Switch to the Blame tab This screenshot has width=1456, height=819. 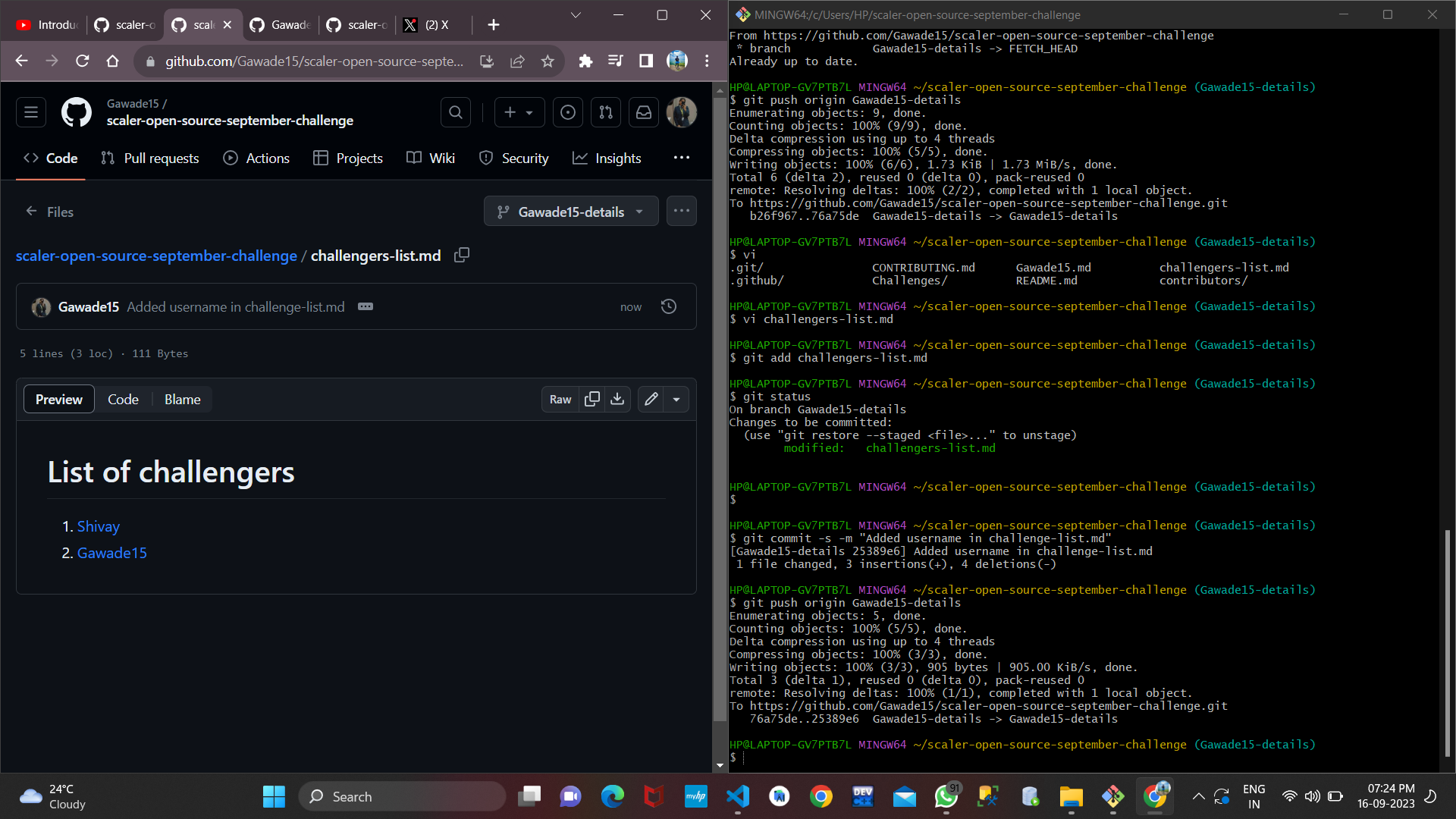click(x=181, y=399)
